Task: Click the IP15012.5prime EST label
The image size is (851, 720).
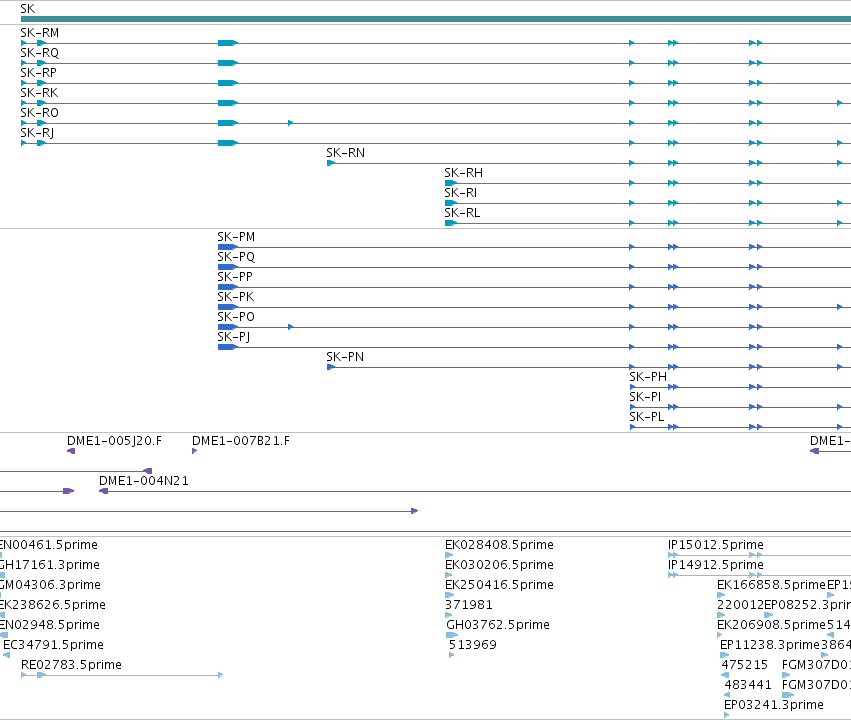Action: pos(716,545)
